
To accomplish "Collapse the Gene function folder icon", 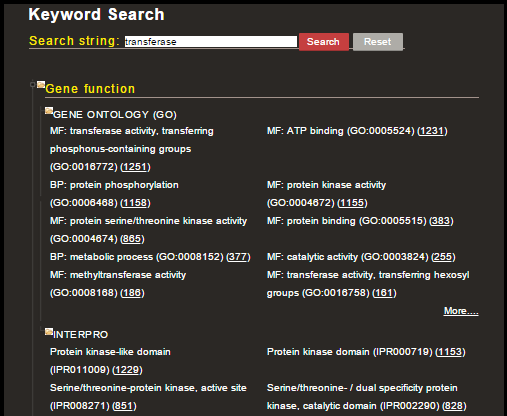I will (41, 85).
